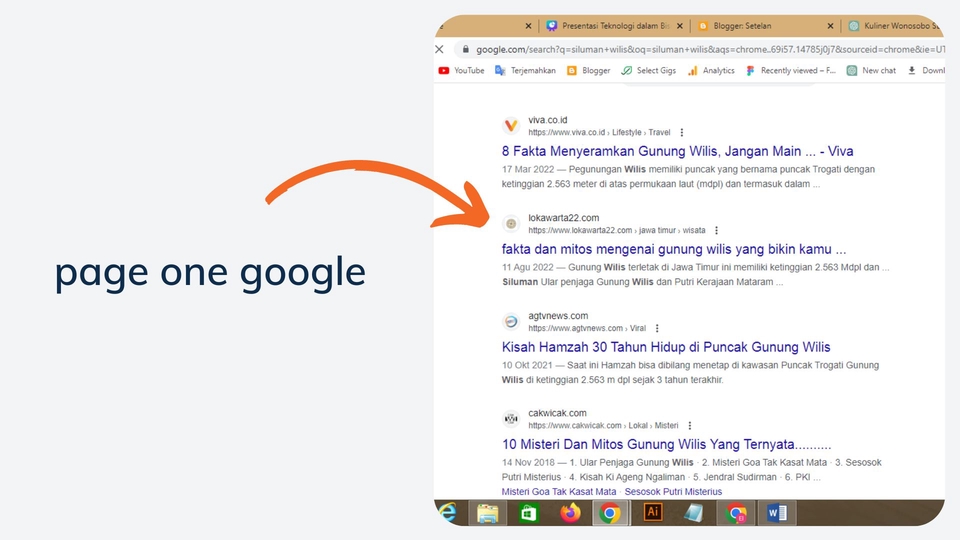Screen dimensions: 960x540
Task: Click the viva.co.id site name
Action: tap(547, 119)
